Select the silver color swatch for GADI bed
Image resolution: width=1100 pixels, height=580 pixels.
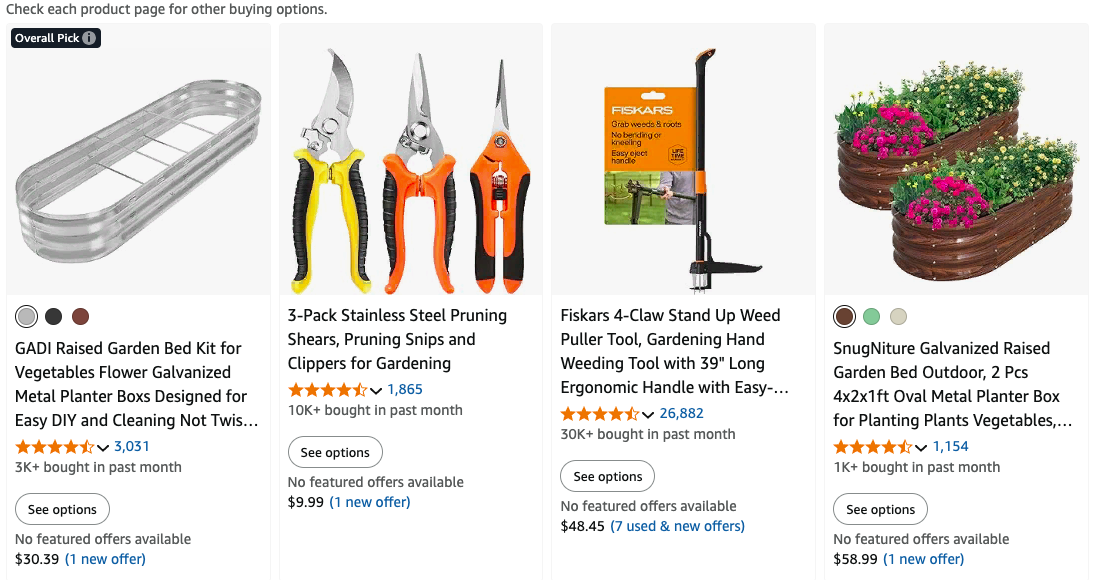(27, 316)
